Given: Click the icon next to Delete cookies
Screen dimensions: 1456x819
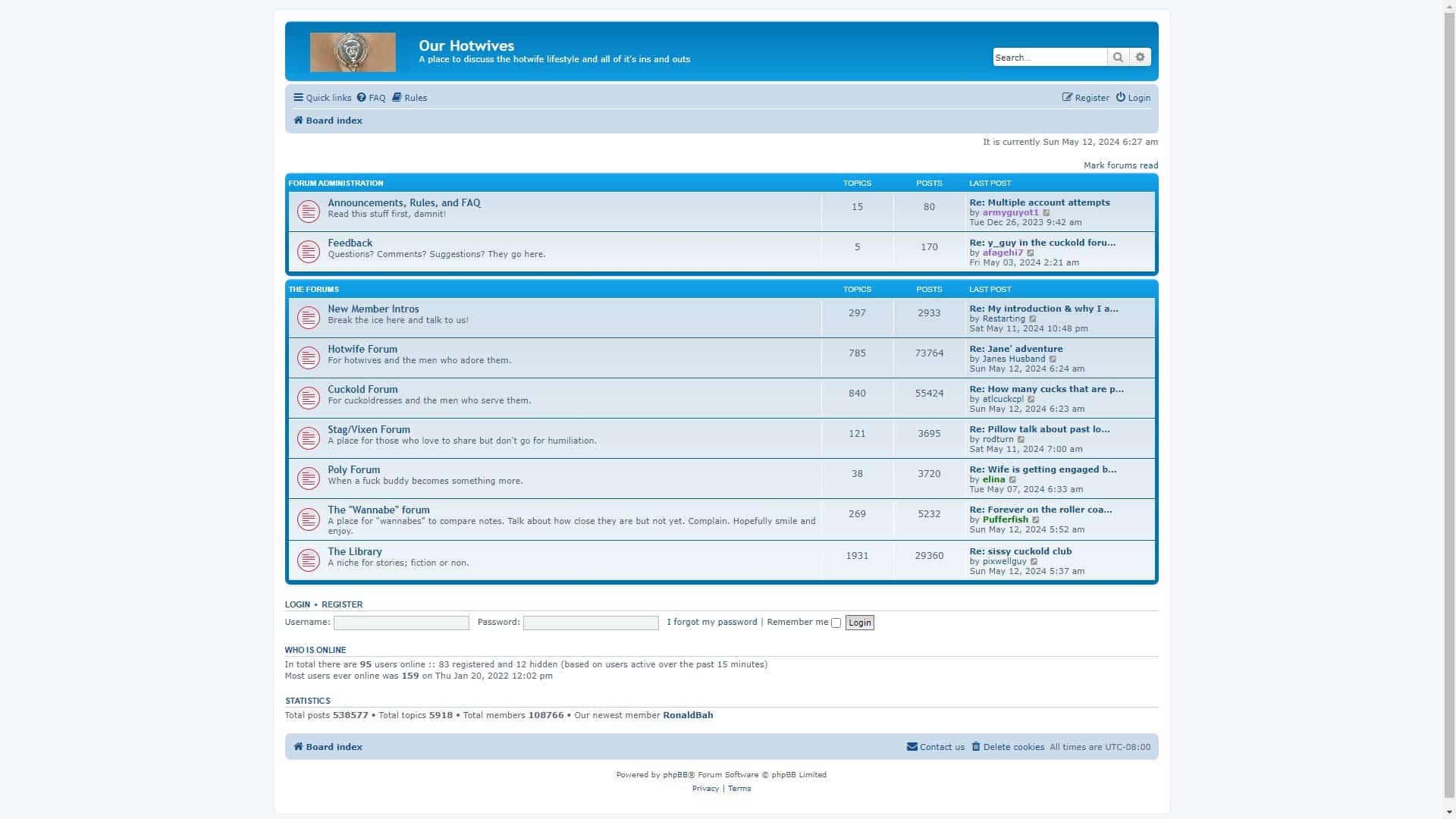Looking at the screenshot, I should [976, 747].
